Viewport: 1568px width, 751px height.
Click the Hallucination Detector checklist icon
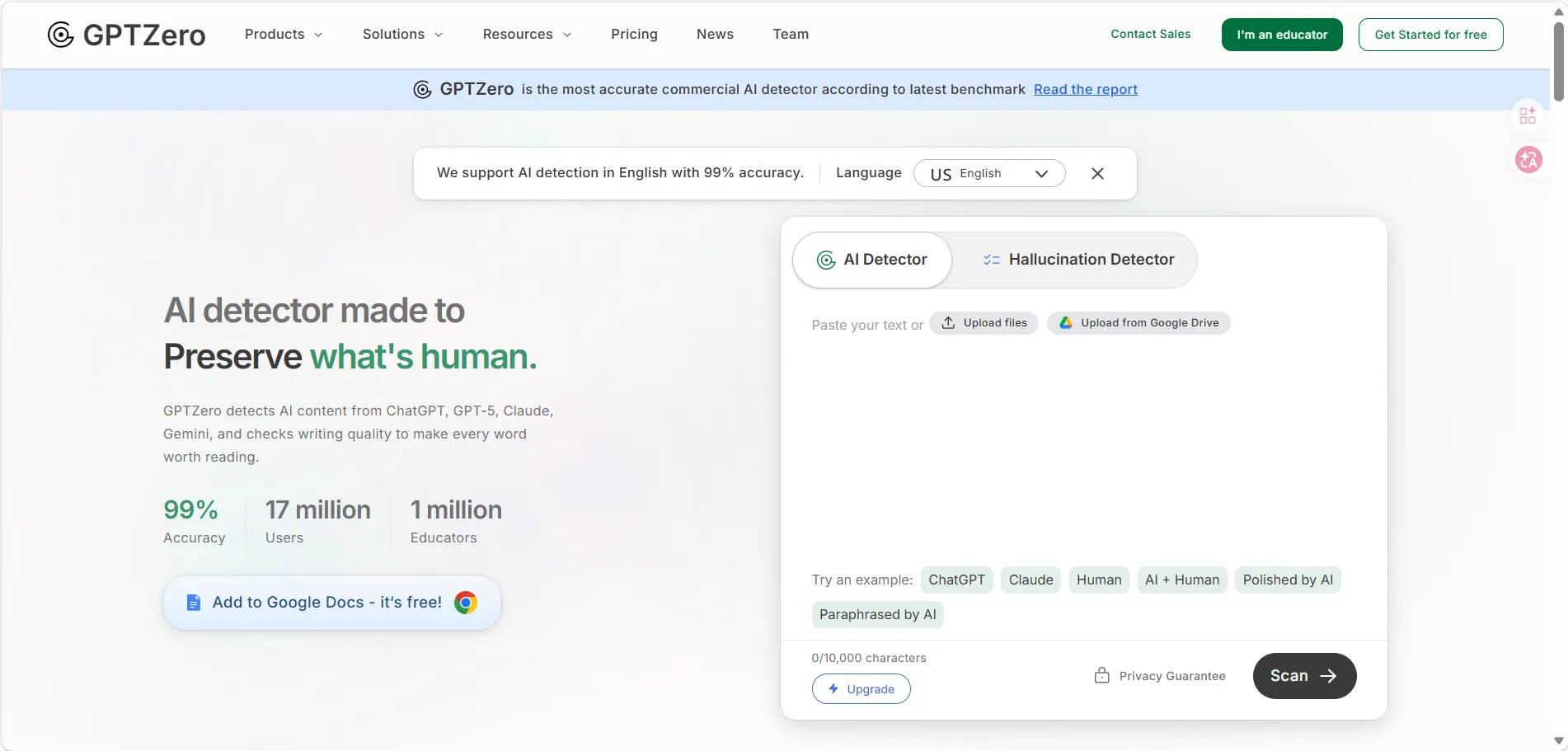[992, 260]
